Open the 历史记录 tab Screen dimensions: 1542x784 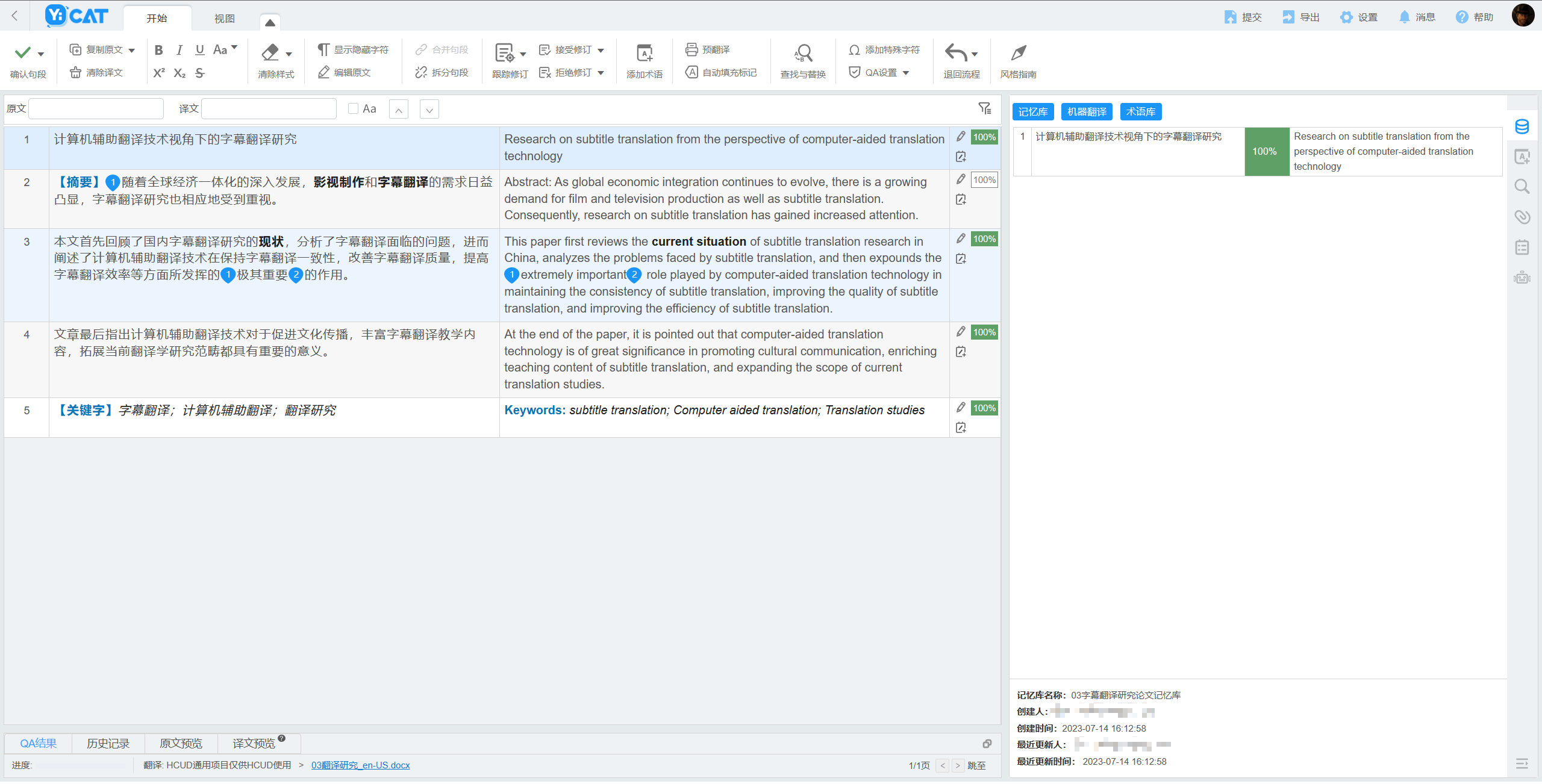(x=108, y=743)
